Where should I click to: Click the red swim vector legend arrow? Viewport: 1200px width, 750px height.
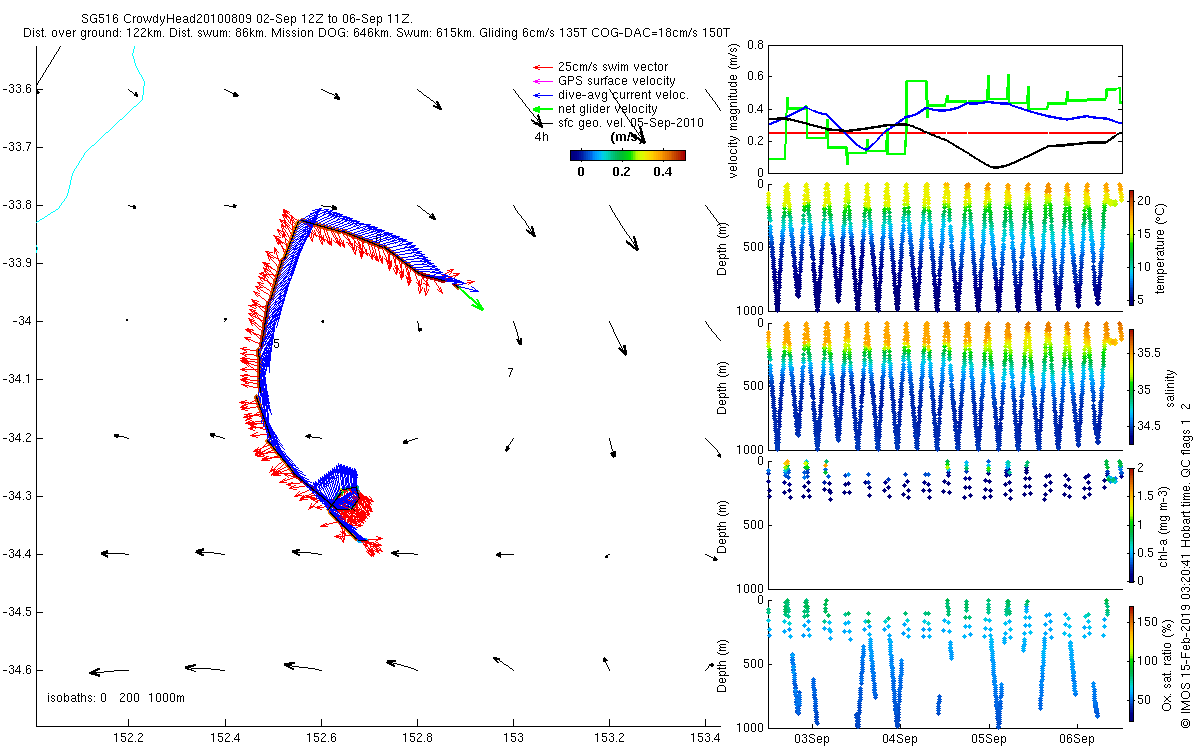click(541, 67)
